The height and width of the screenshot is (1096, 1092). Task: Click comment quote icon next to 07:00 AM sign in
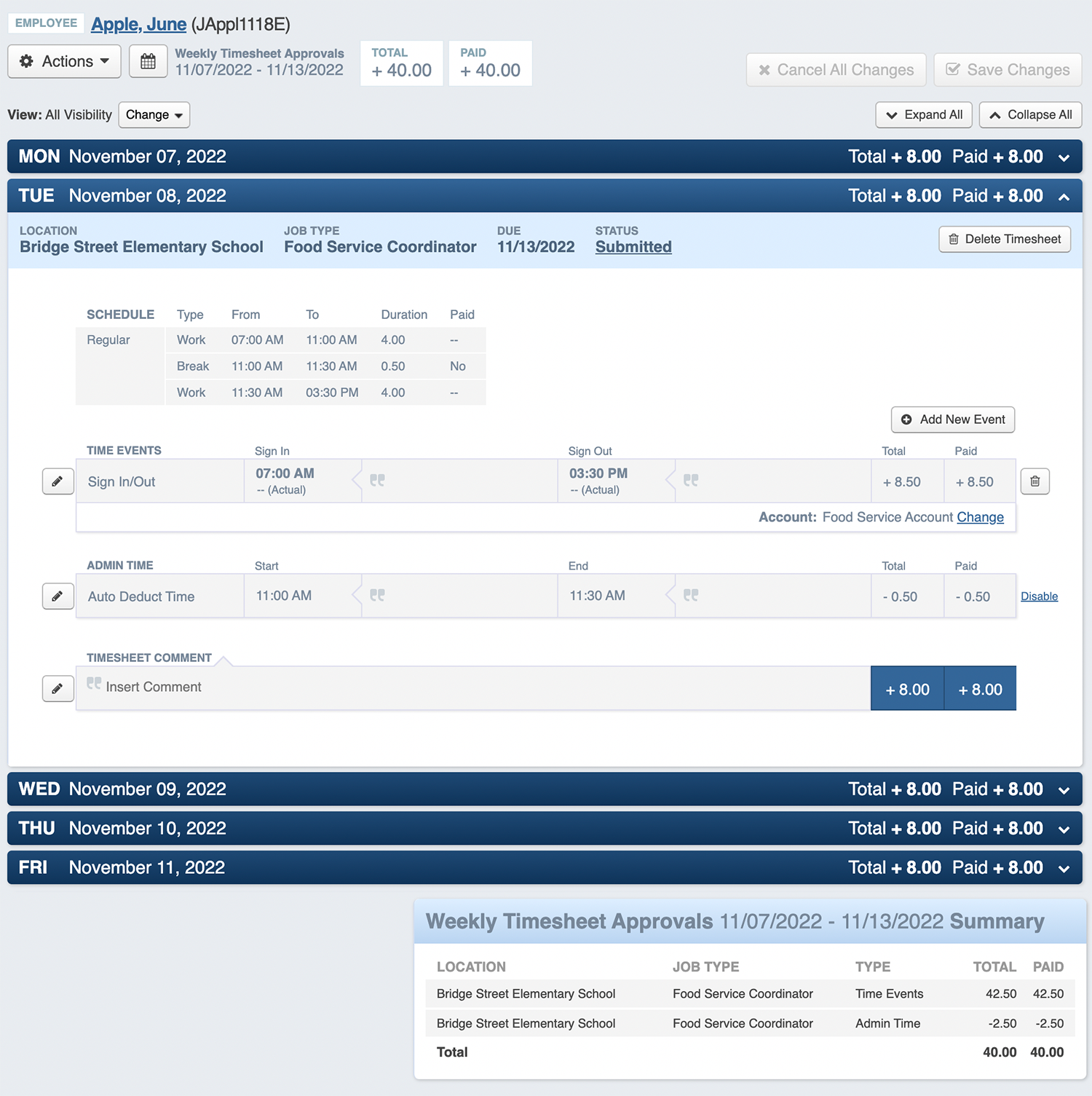pos(377,481)
